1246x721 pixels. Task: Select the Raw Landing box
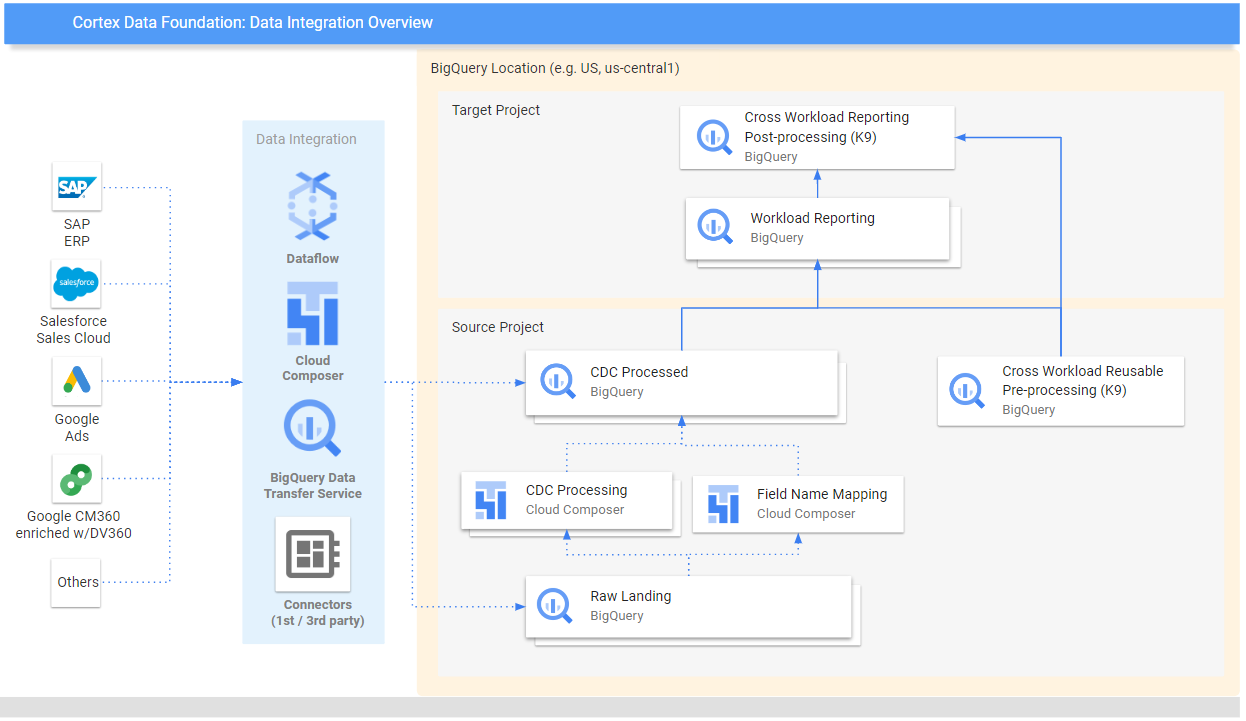click(688, 605)
